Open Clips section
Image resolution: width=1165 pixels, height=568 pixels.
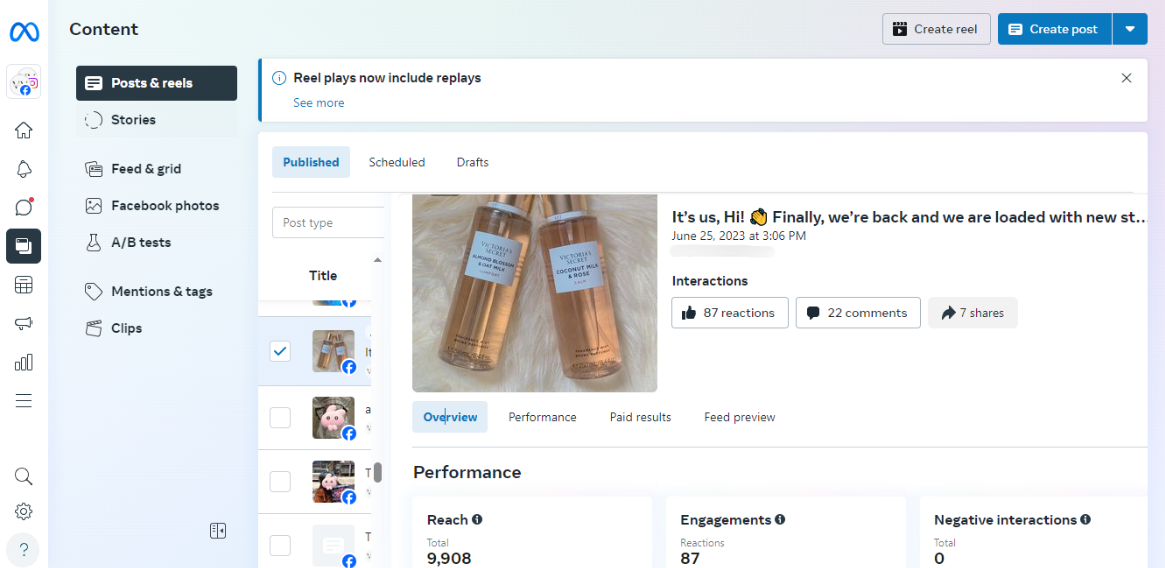156,328
